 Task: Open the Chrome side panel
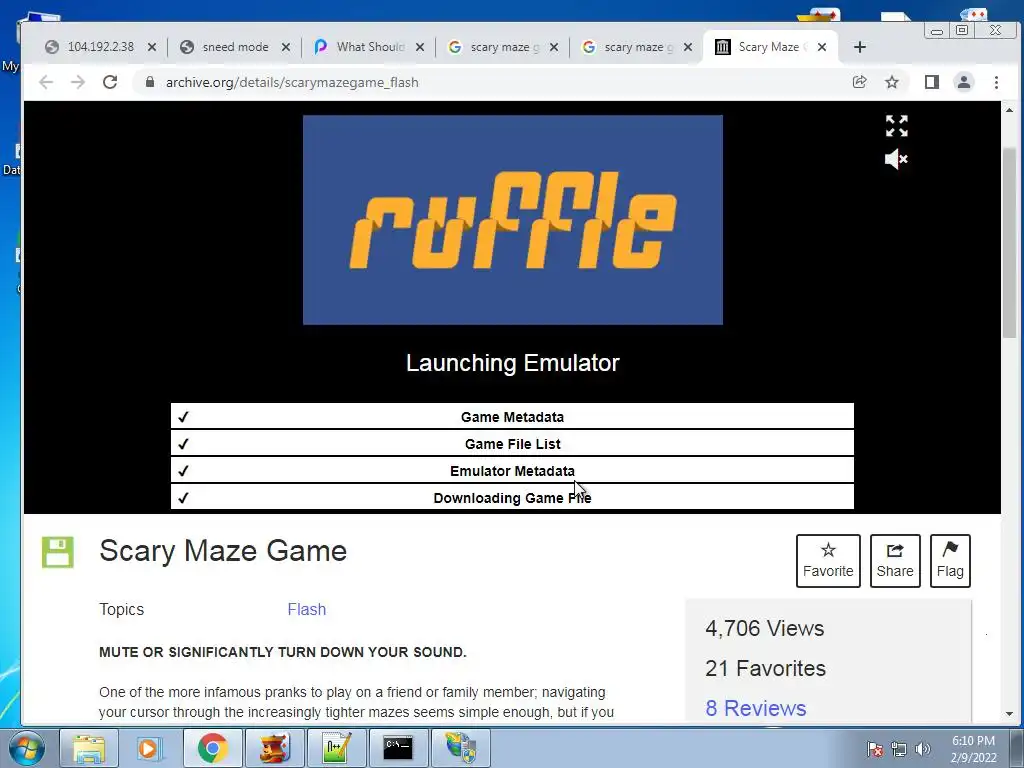[x=931, y=82]
